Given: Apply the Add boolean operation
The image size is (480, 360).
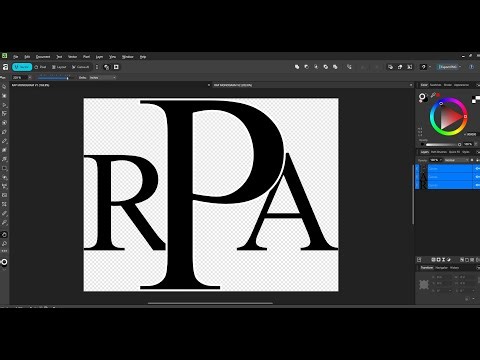Looking at the screenshot, I should (x=297, y=67).
